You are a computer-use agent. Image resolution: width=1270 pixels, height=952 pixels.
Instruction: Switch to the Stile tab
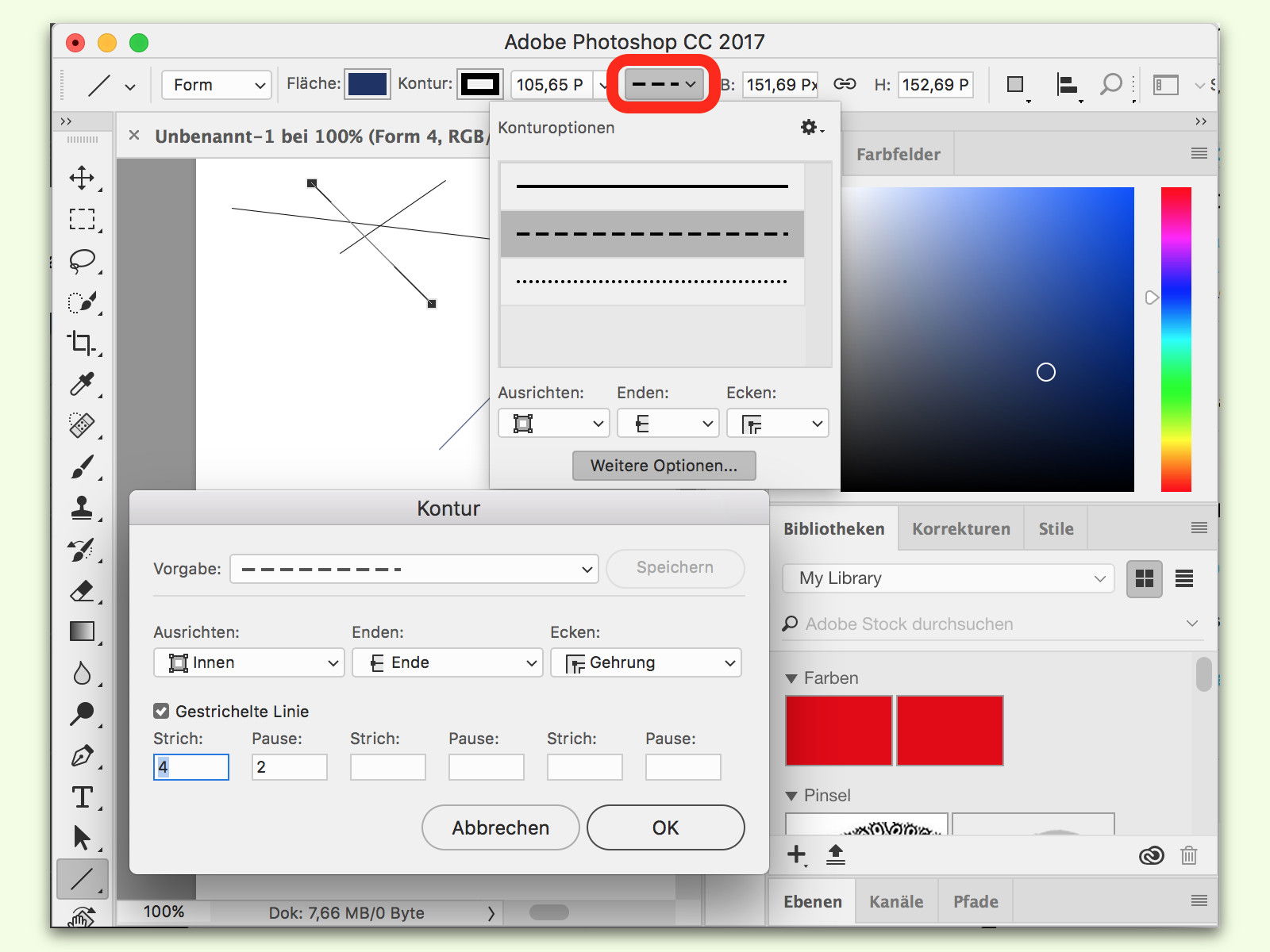1056,529
